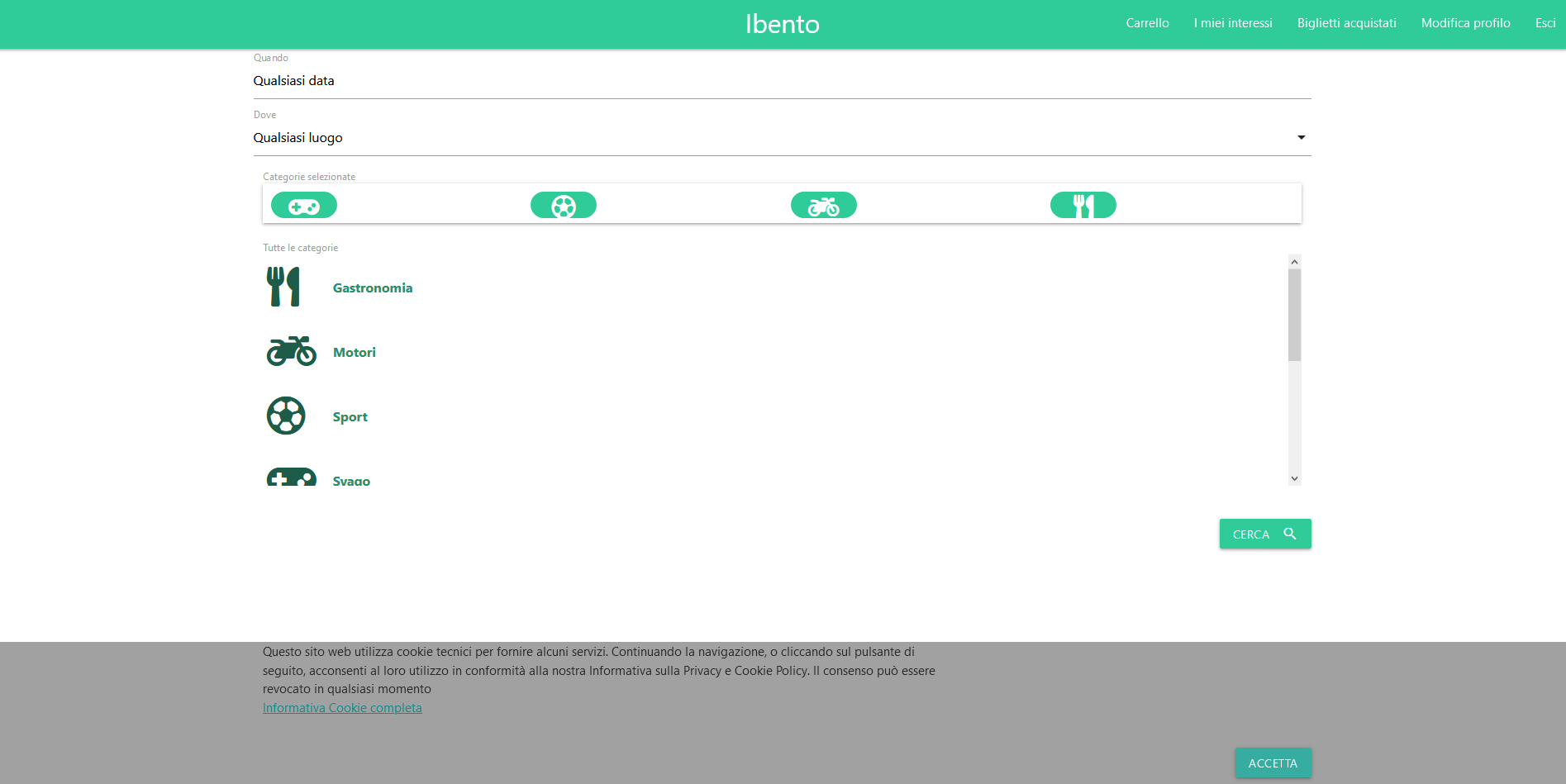Click the selected gamepad (Svago) category chip
The height and width of the screenshot is (784, 1566).
coord(304,206)
